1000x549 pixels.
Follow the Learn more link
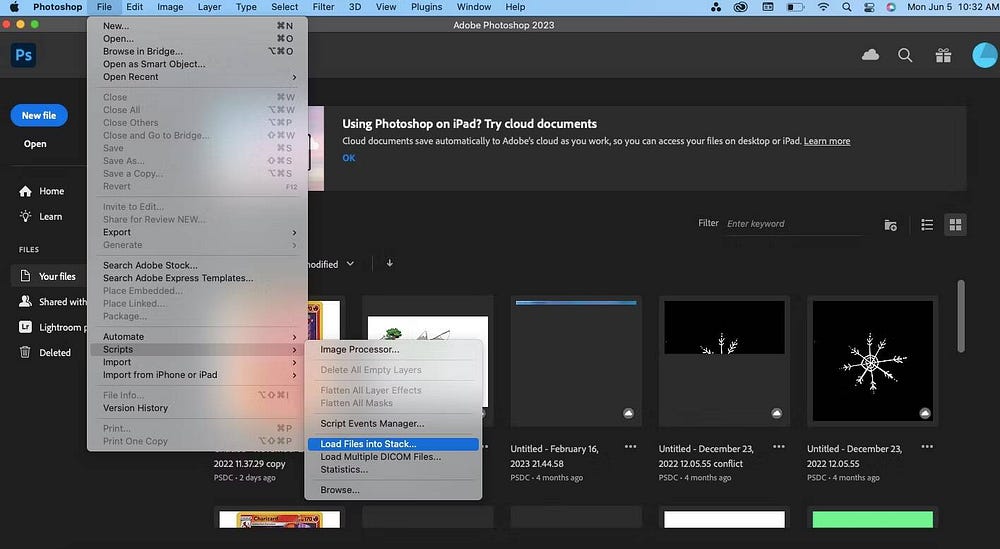(x=827, y=141)
